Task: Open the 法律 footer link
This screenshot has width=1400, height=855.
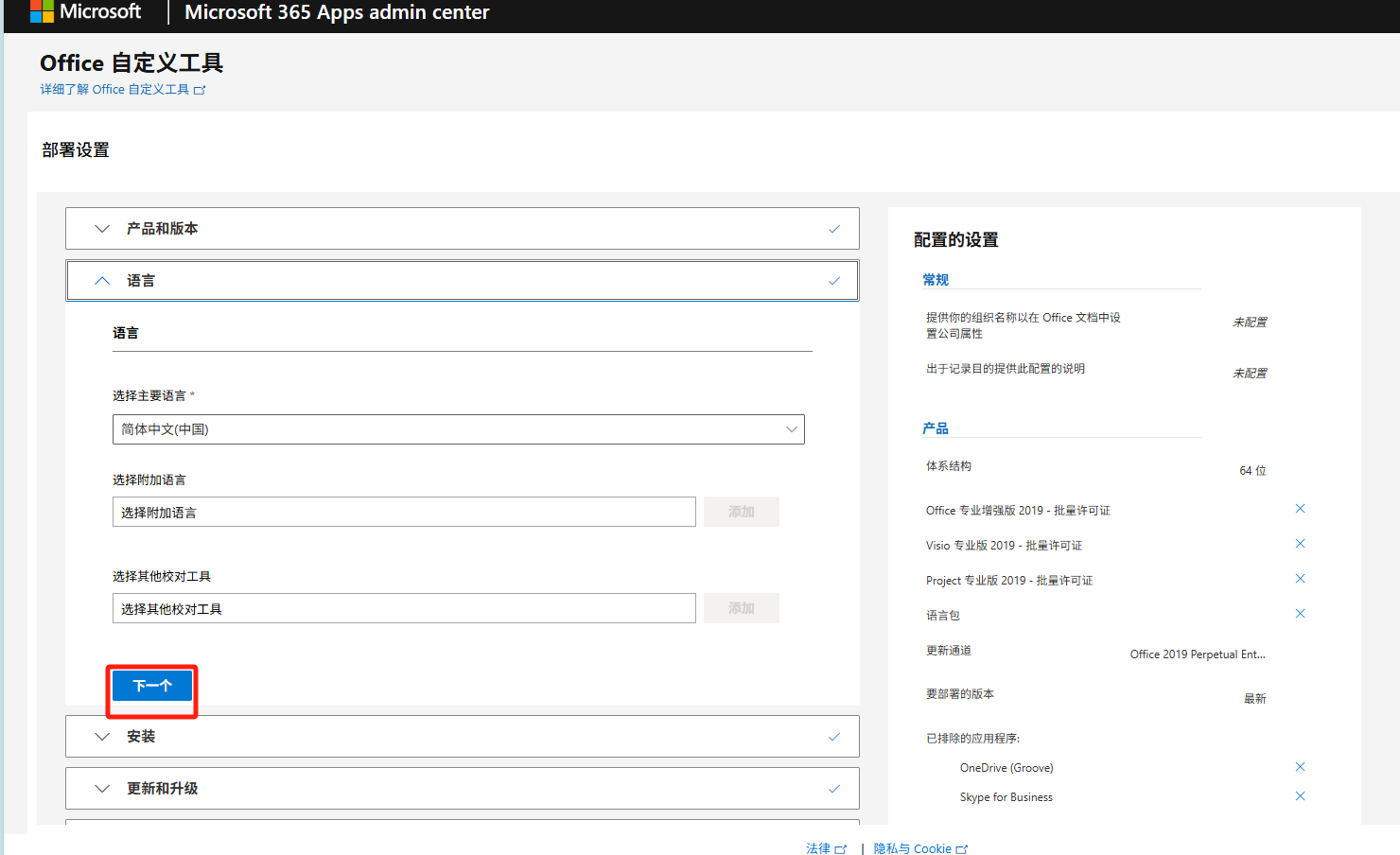Action: pos(826,848)
